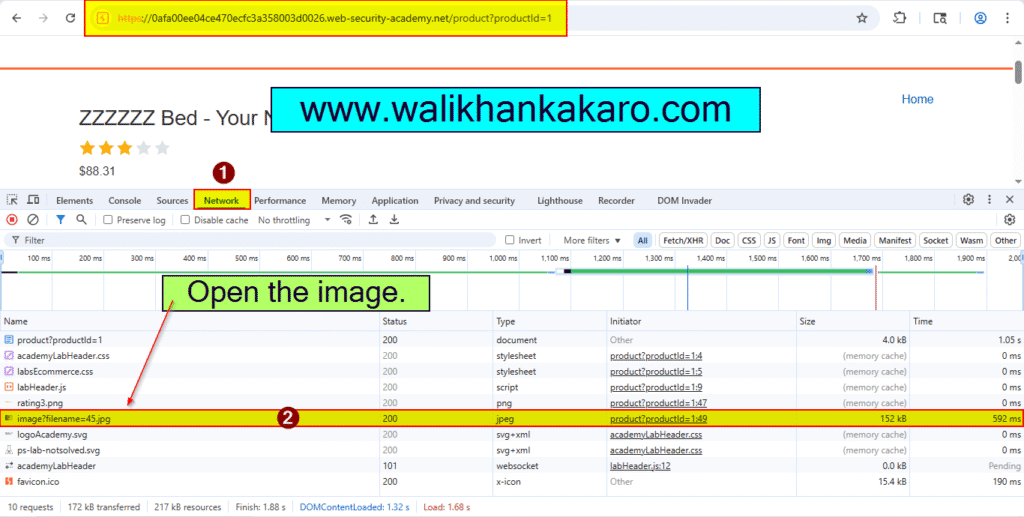Open the Lighthouse tab
Image resolution: width=1024 pixels, height=517 pixels.
[x=560, y=200]
